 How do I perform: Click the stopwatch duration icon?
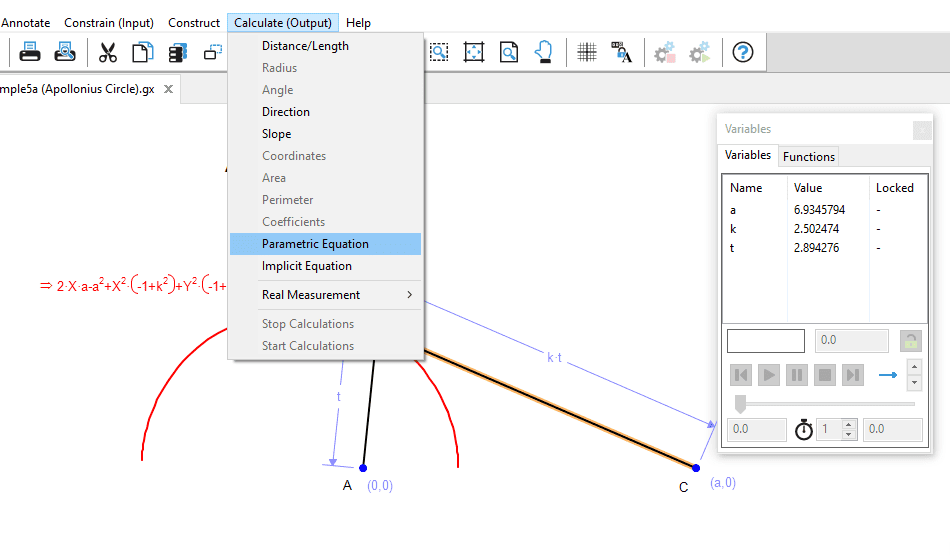[x=803, y=430]
